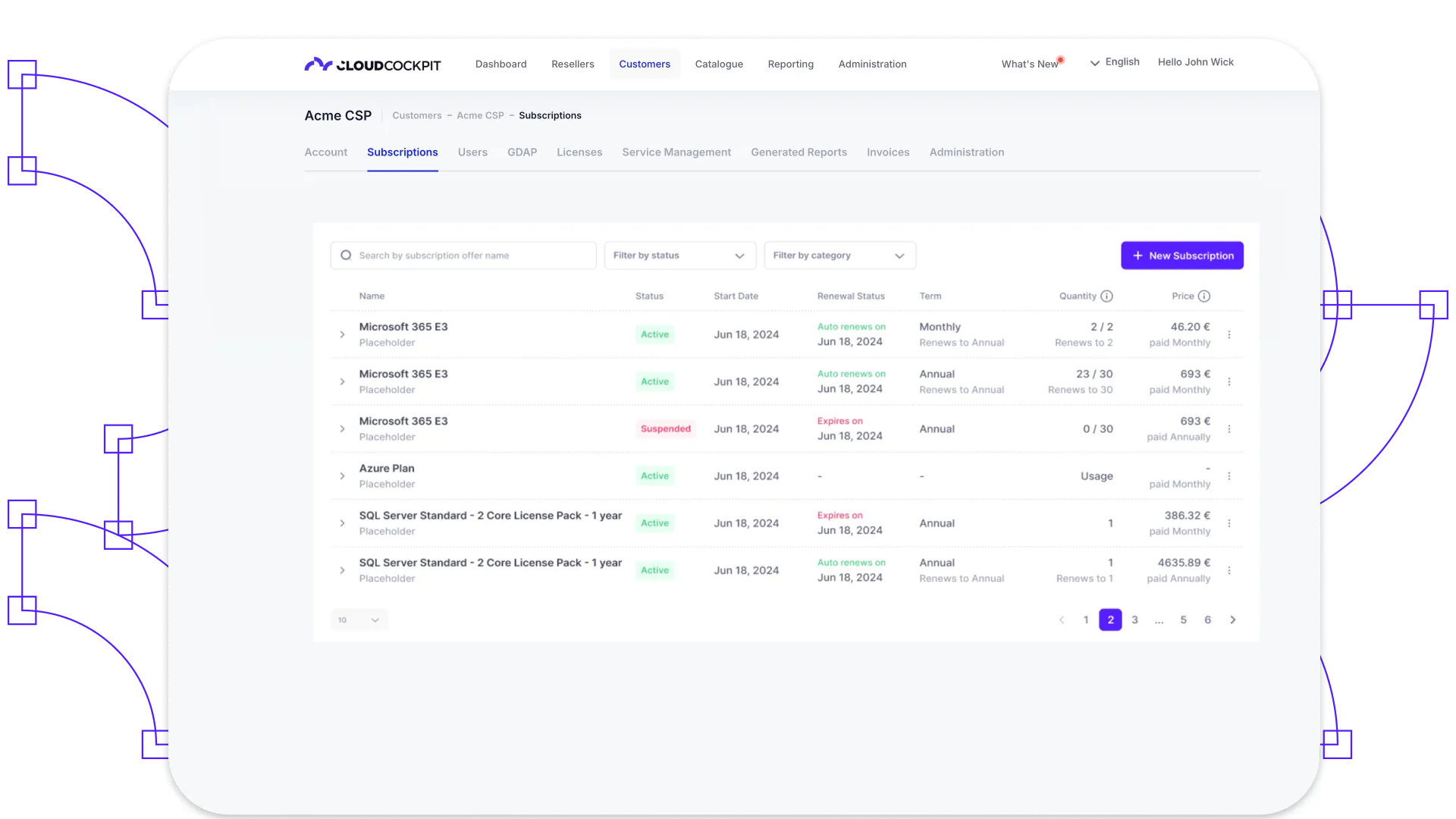This screenshot has height=819, width=1456.
Task: Click the expand chevron for SQL Server Monthly row
Action: pyautogui.click(x=342, y=522)
